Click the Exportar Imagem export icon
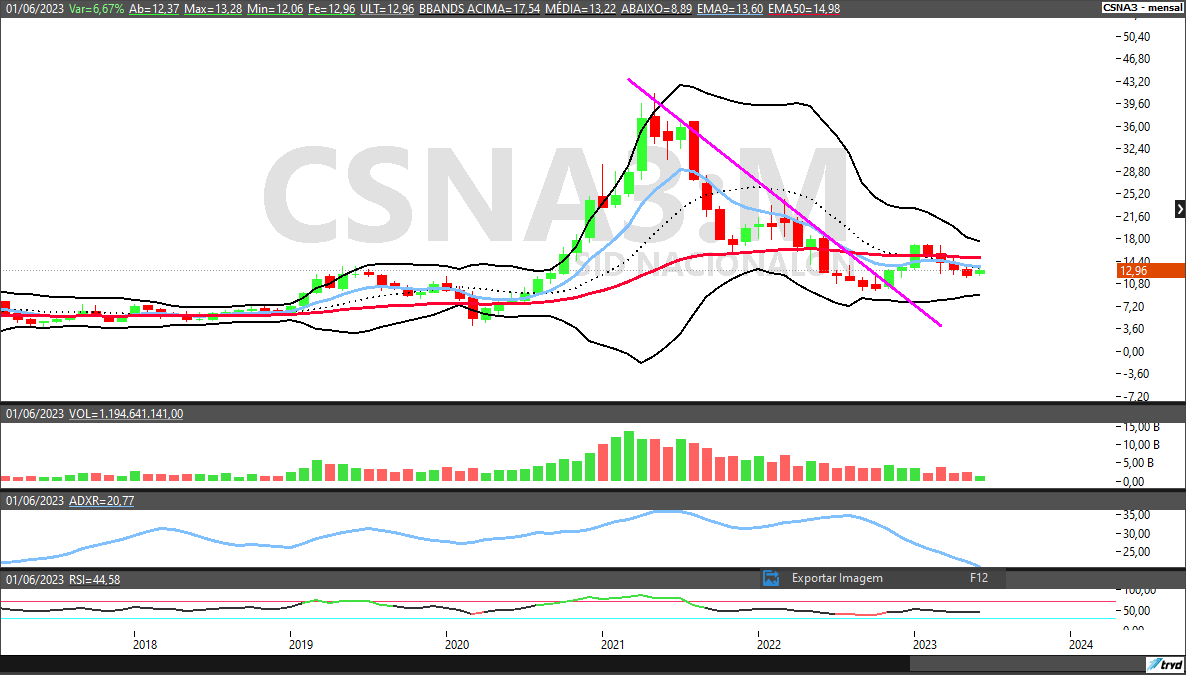The width and height of the screenshot is (1186, 675). 770,578
